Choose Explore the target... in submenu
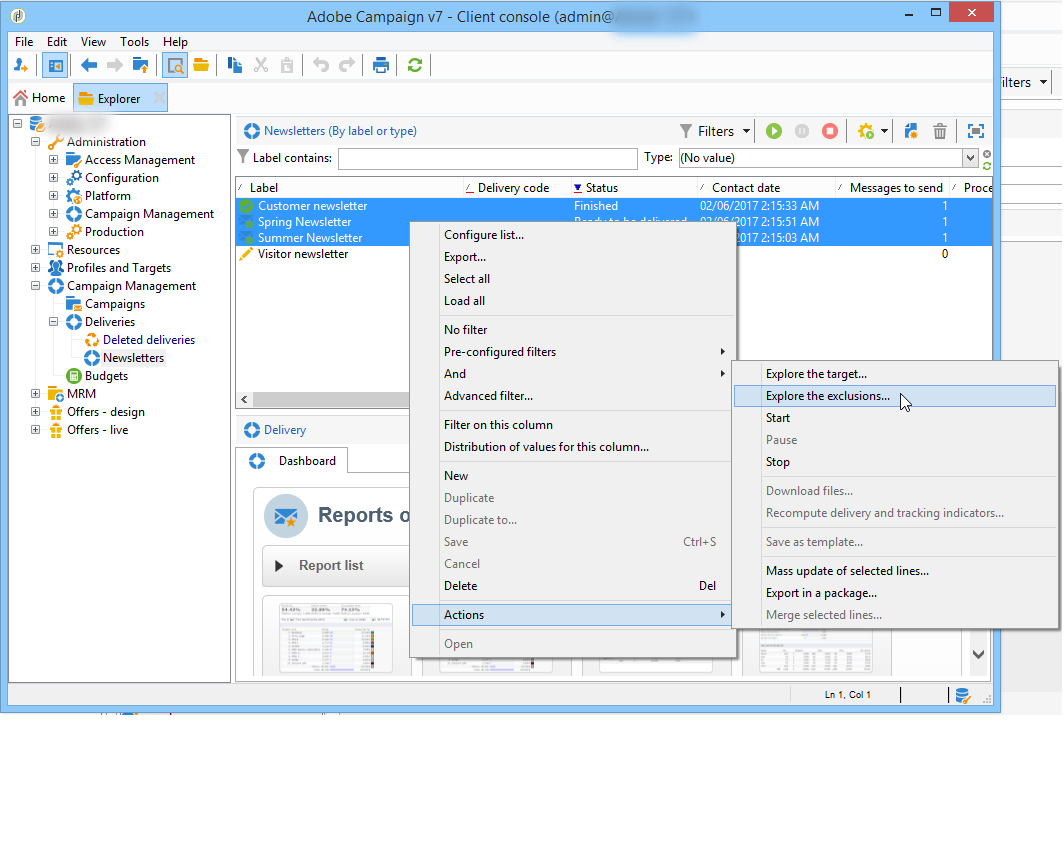Screen dimensions: 1064x848 (x=894, y=374)
